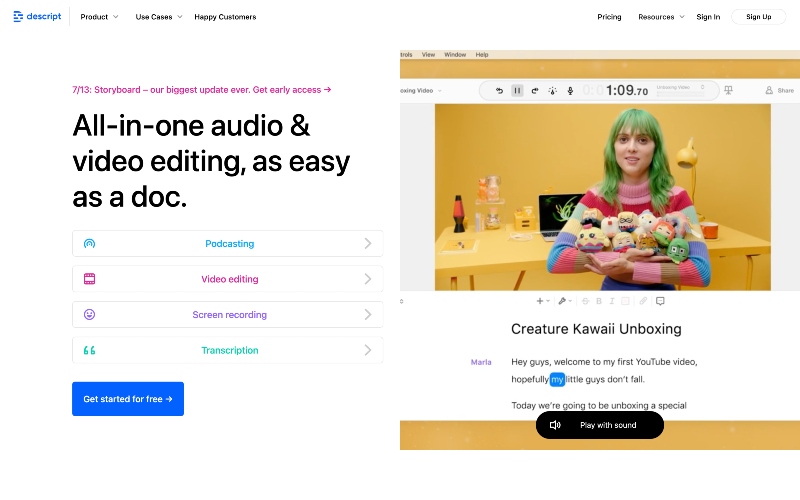The image size is (800, 500).
Task: Open Happy Customers page
Action: (x=225, y=17)
